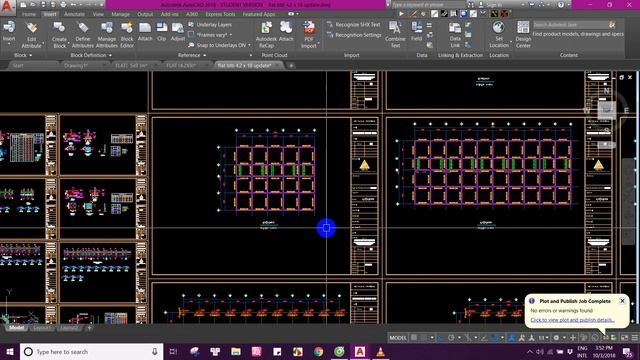Screen dimensions: 640x360
Task: Open the Express Tools ribbon tab
Action: [x=220, y=14]
